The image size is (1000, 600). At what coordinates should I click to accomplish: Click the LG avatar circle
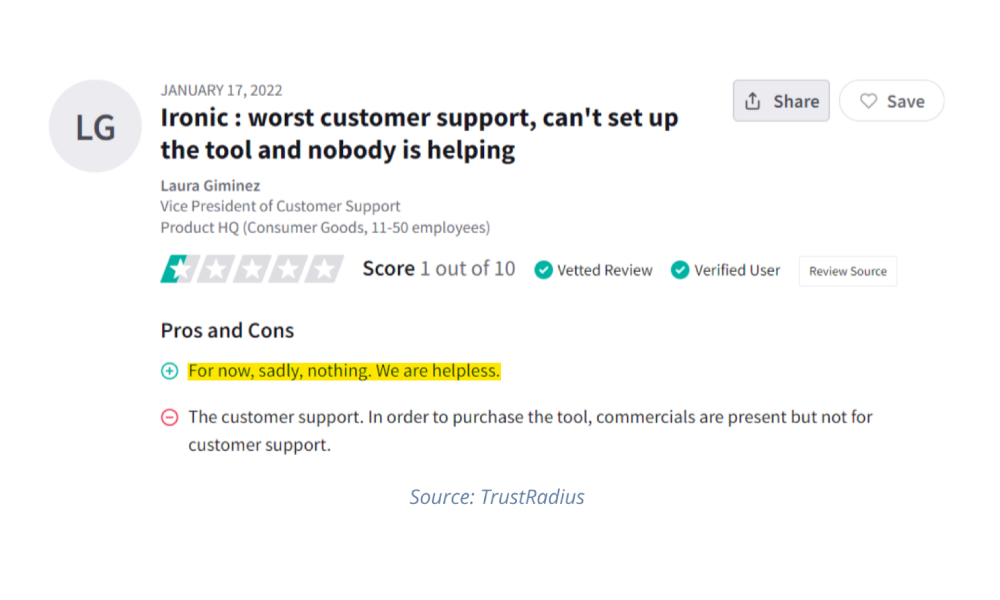click(x=95, y=126)
